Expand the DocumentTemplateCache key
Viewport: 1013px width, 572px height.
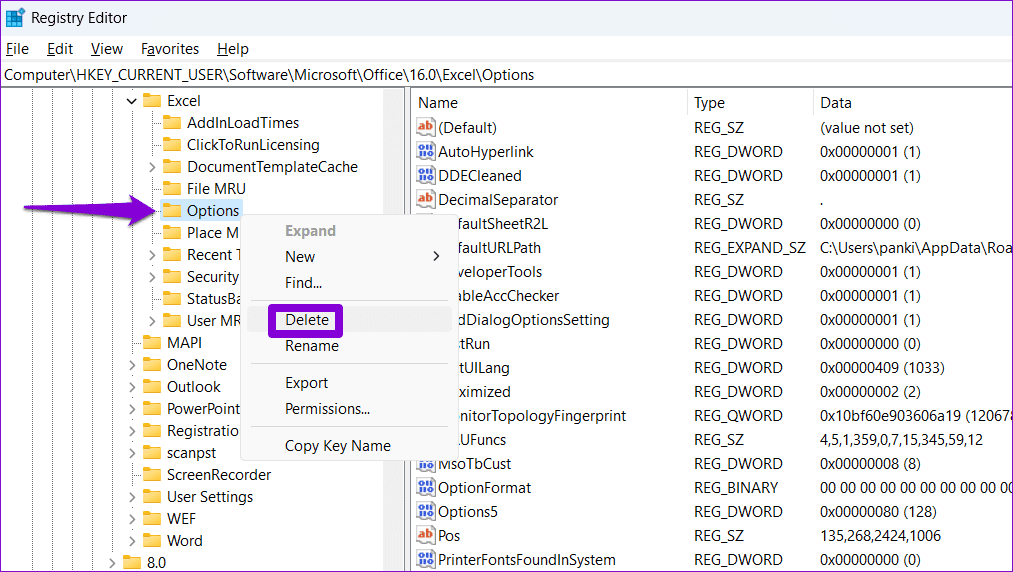tap(152, 167)
